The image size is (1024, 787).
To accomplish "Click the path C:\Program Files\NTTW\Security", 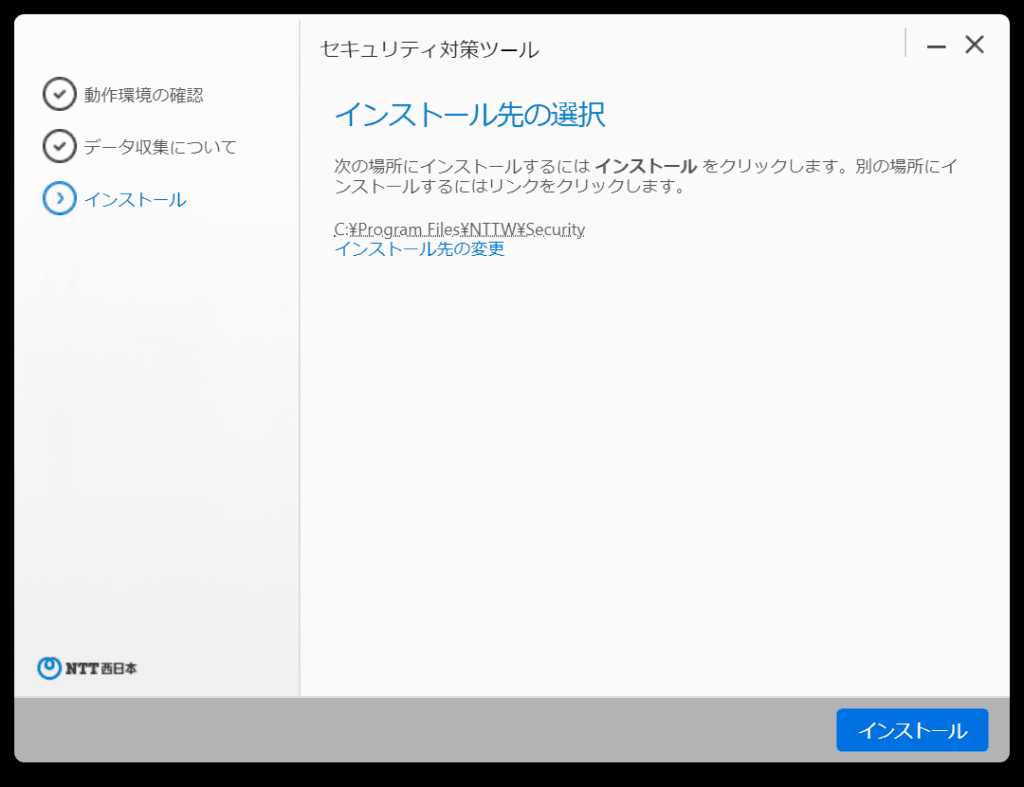I will click(x=460, y=229).
